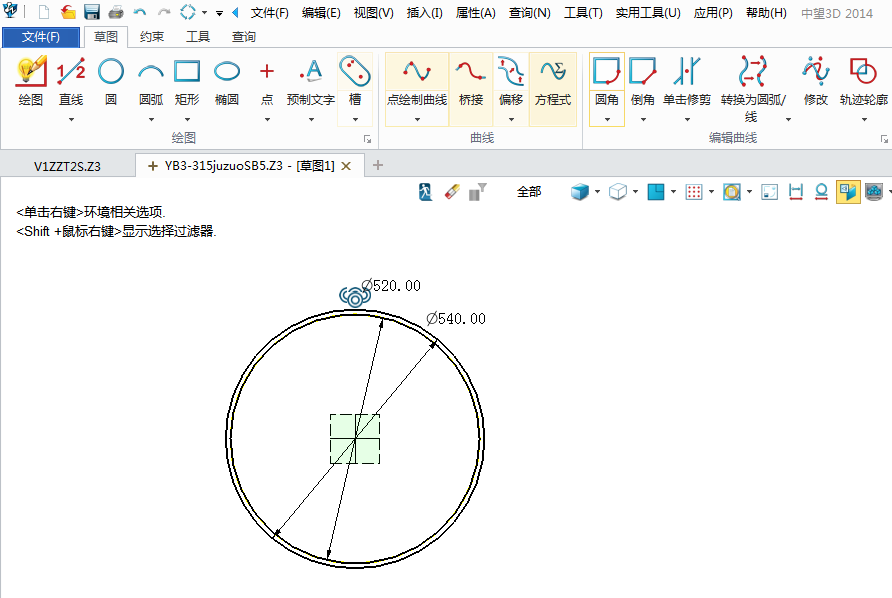Image resolution: width=892 pixels, height=598 pixels.
Task: Open a new document tab with plus
Action: coord(378,165)
